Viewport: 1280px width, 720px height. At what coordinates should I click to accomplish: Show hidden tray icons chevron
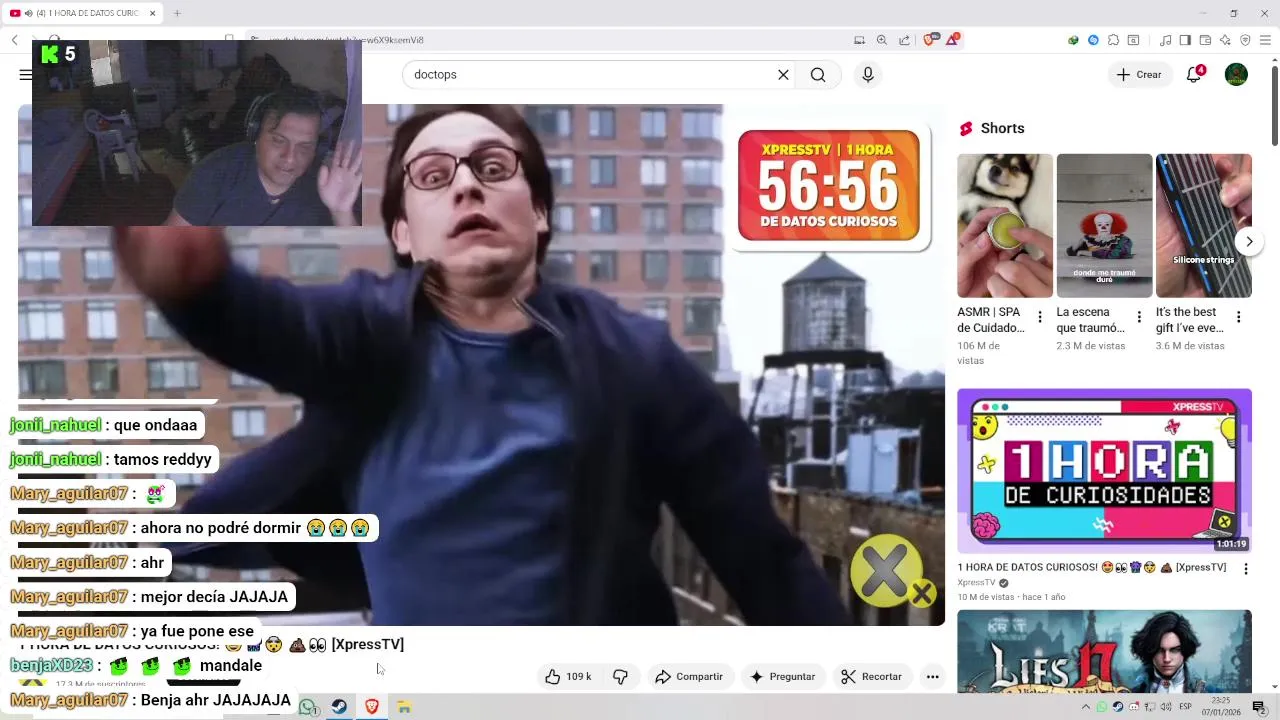pos(1086,707)
